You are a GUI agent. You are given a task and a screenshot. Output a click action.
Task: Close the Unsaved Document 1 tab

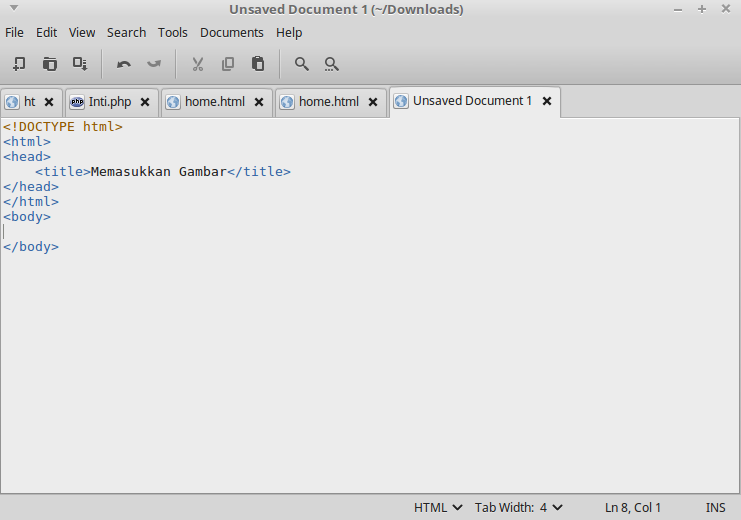pyautogui.click(x=547, y=101)
